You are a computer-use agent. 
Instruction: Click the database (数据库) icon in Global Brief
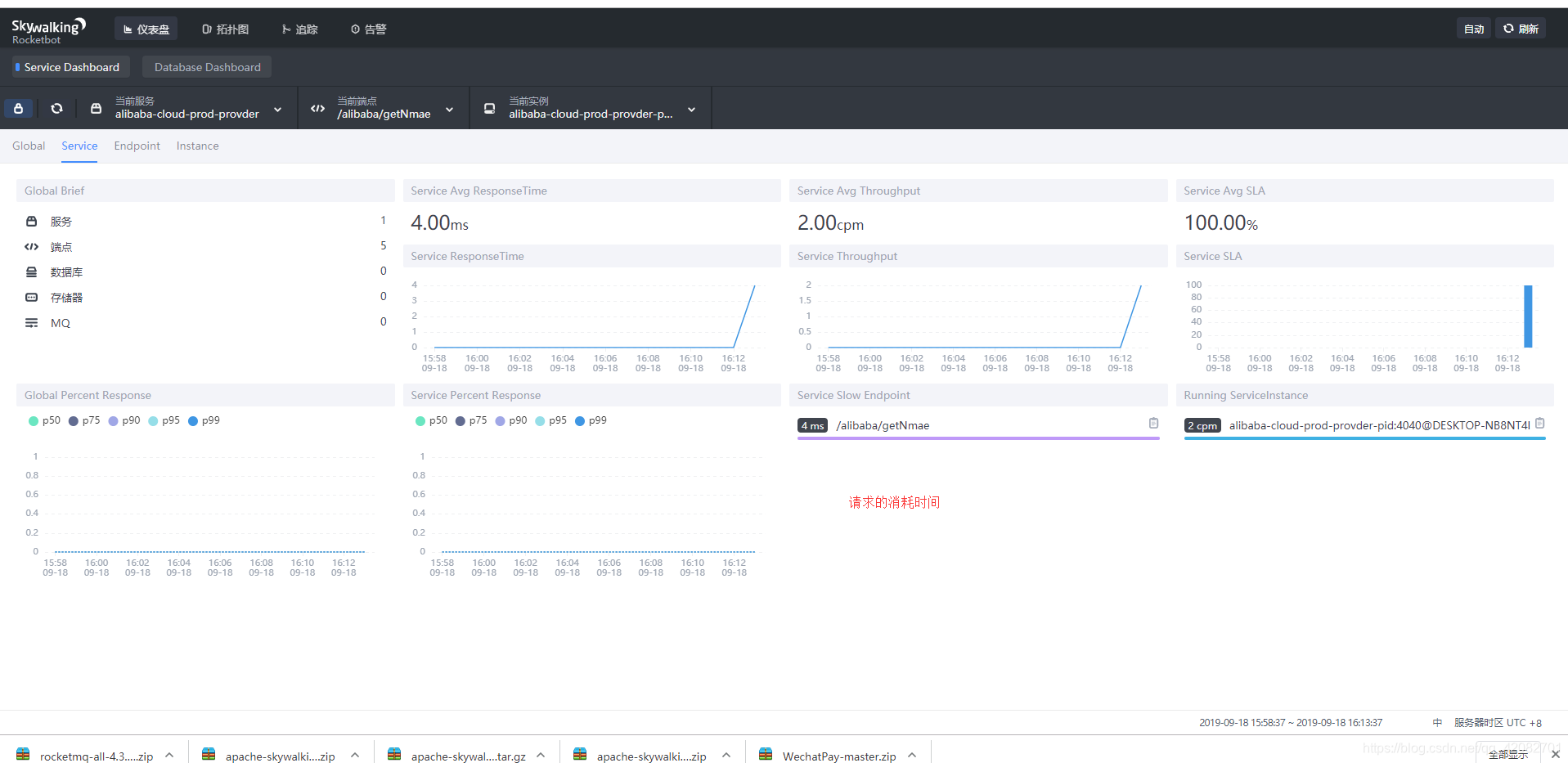[31, 272]
